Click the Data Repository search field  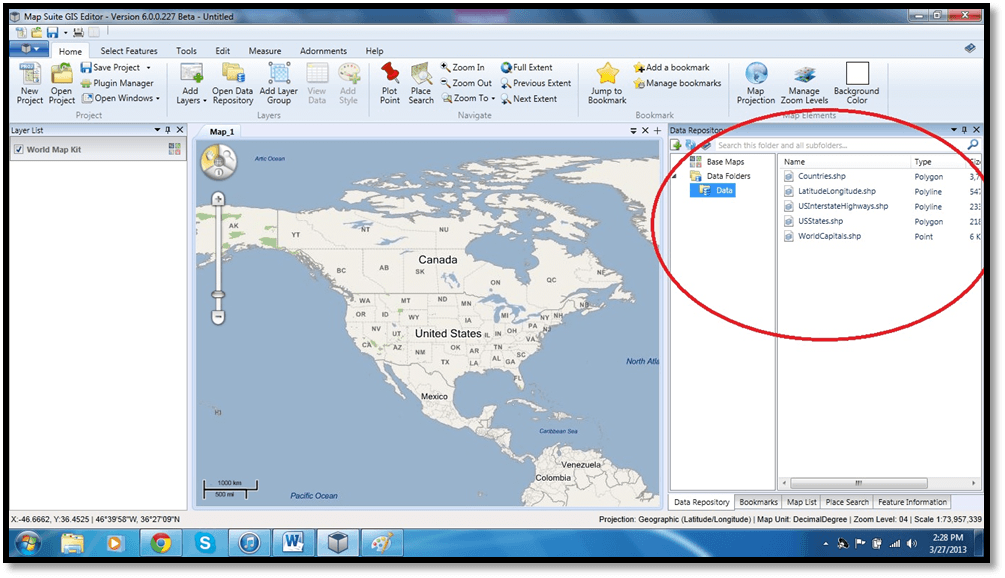(838, 146)
